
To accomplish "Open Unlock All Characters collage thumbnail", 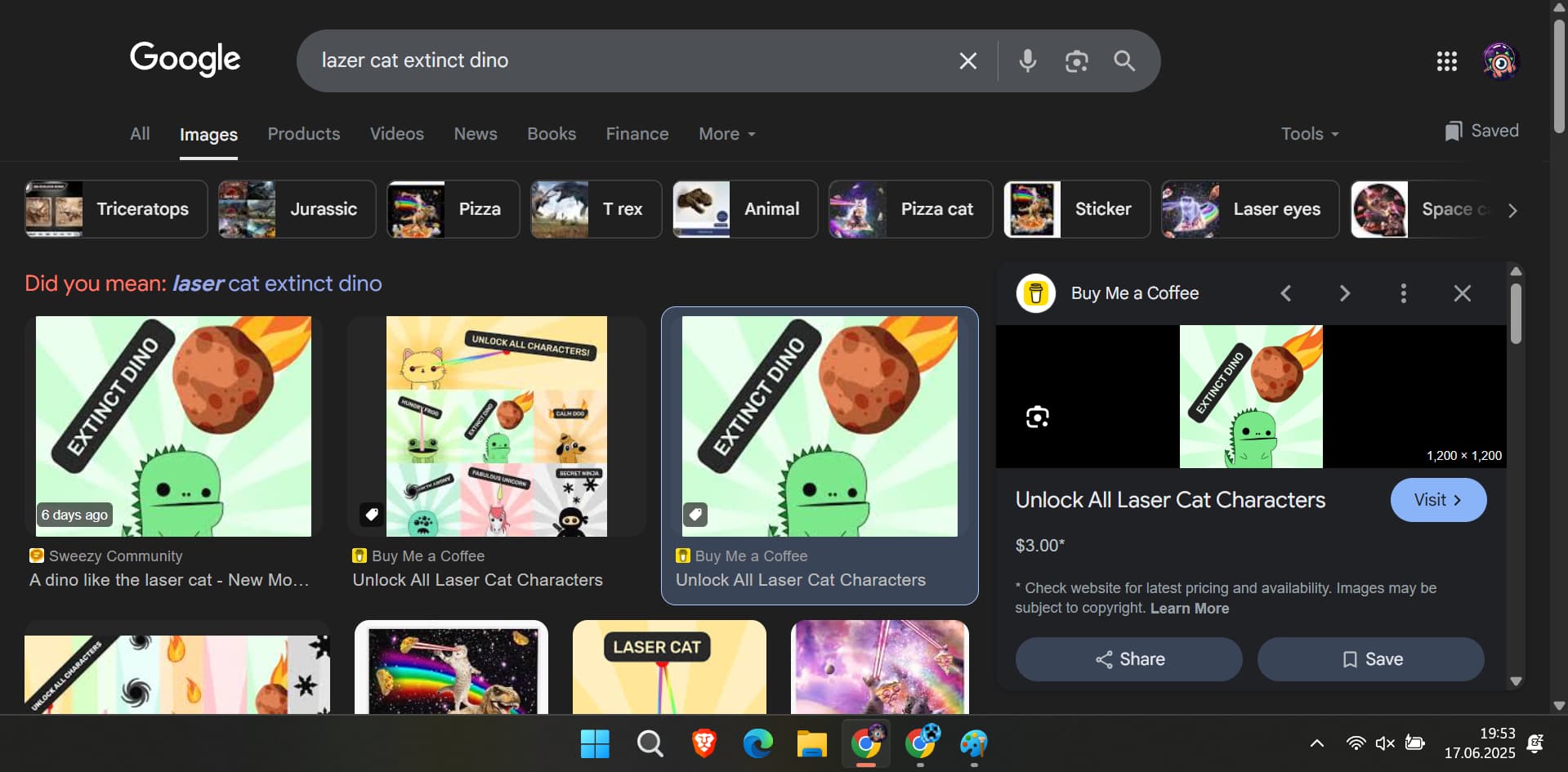I will (x=497, y=426).
